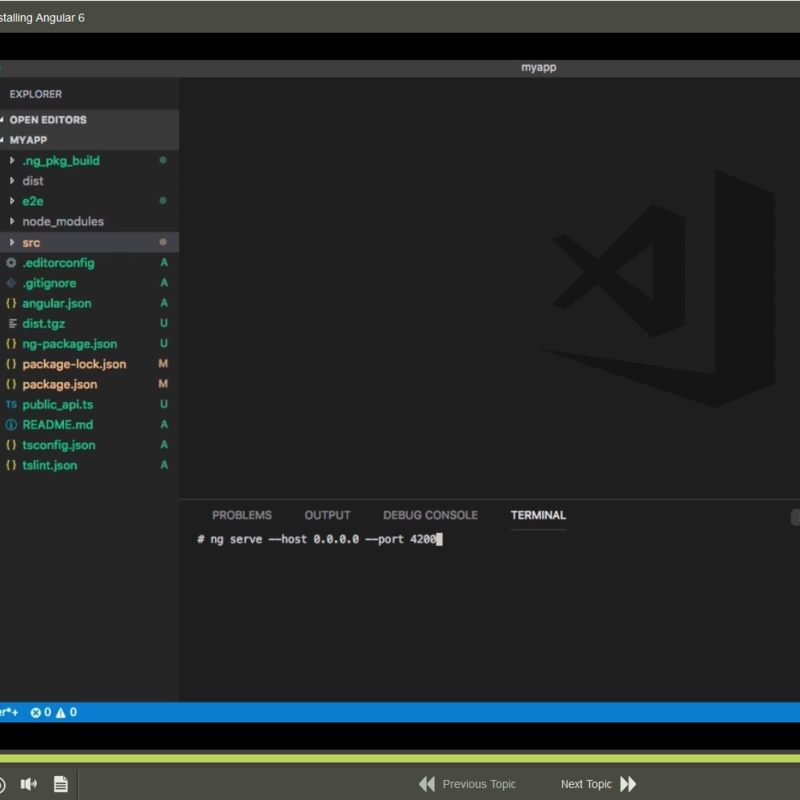Expand the e2e folder arrow
This screenshot has height=800, width=800.
click(12, 201)
